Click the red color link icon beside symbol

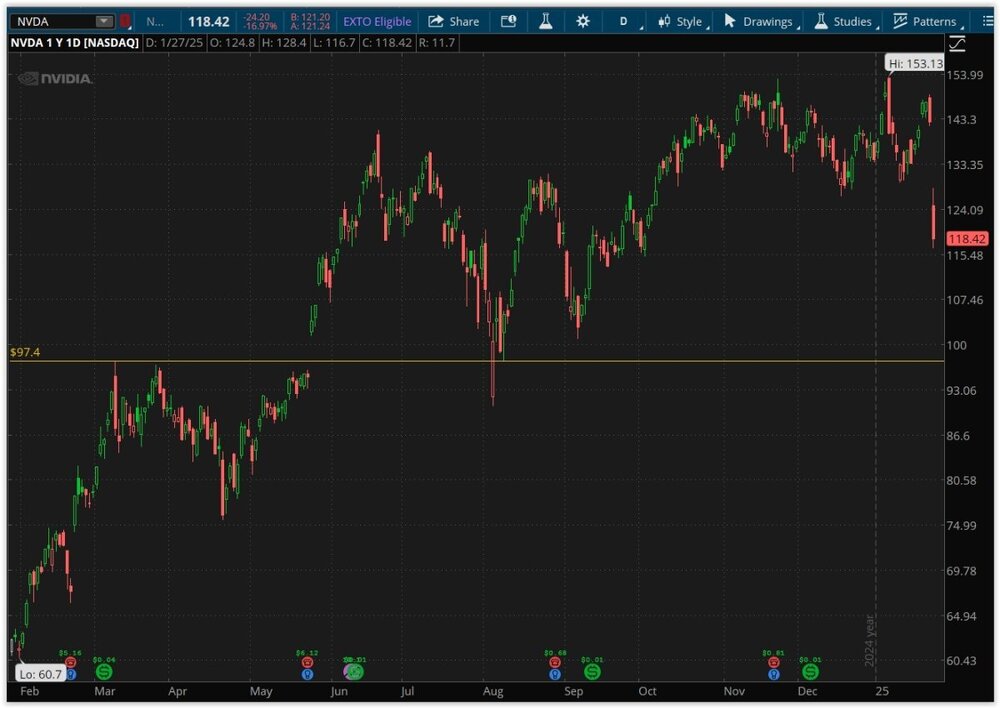pos(125,21)
